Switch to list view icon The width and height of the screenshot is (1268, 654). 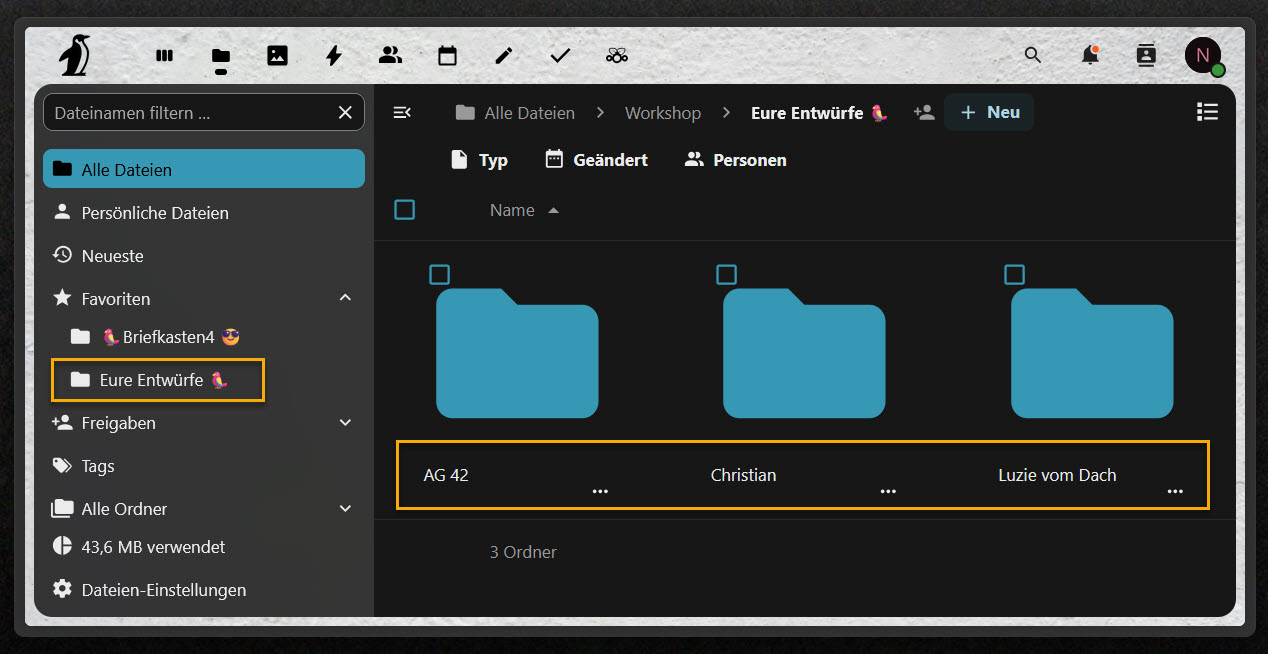pyautogui.click(x=1207, y=112)
